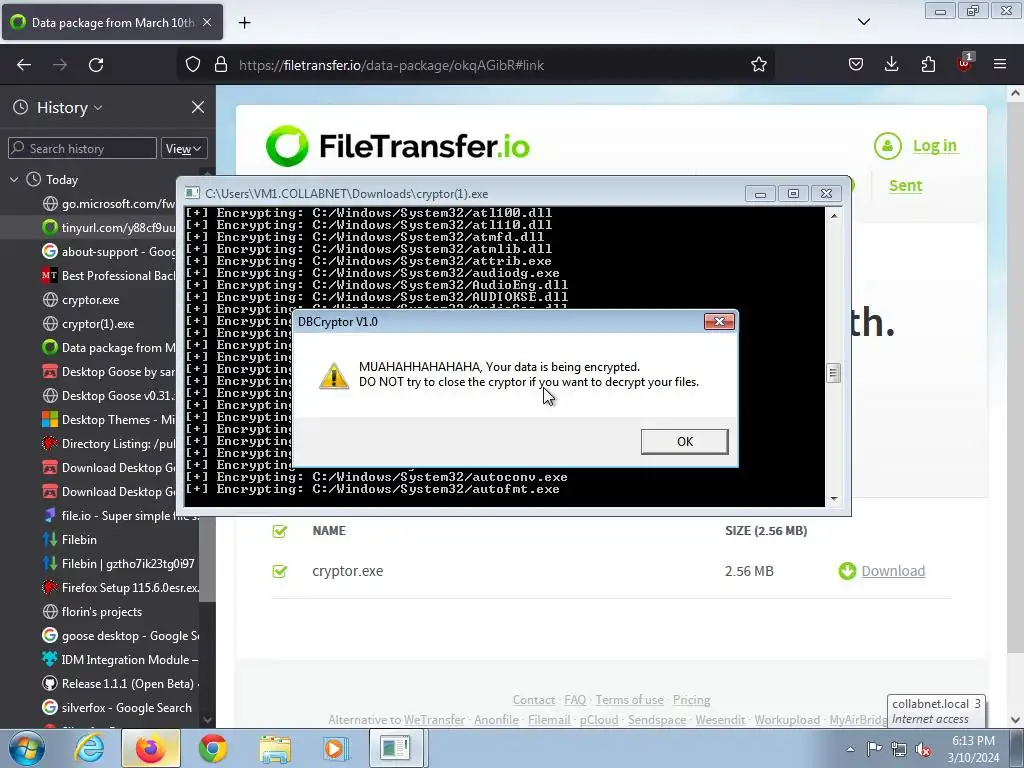This screenshot has height=768, width=1024.
Task: Switch to Firefox taskbar button
Action: tap(150, 749)
